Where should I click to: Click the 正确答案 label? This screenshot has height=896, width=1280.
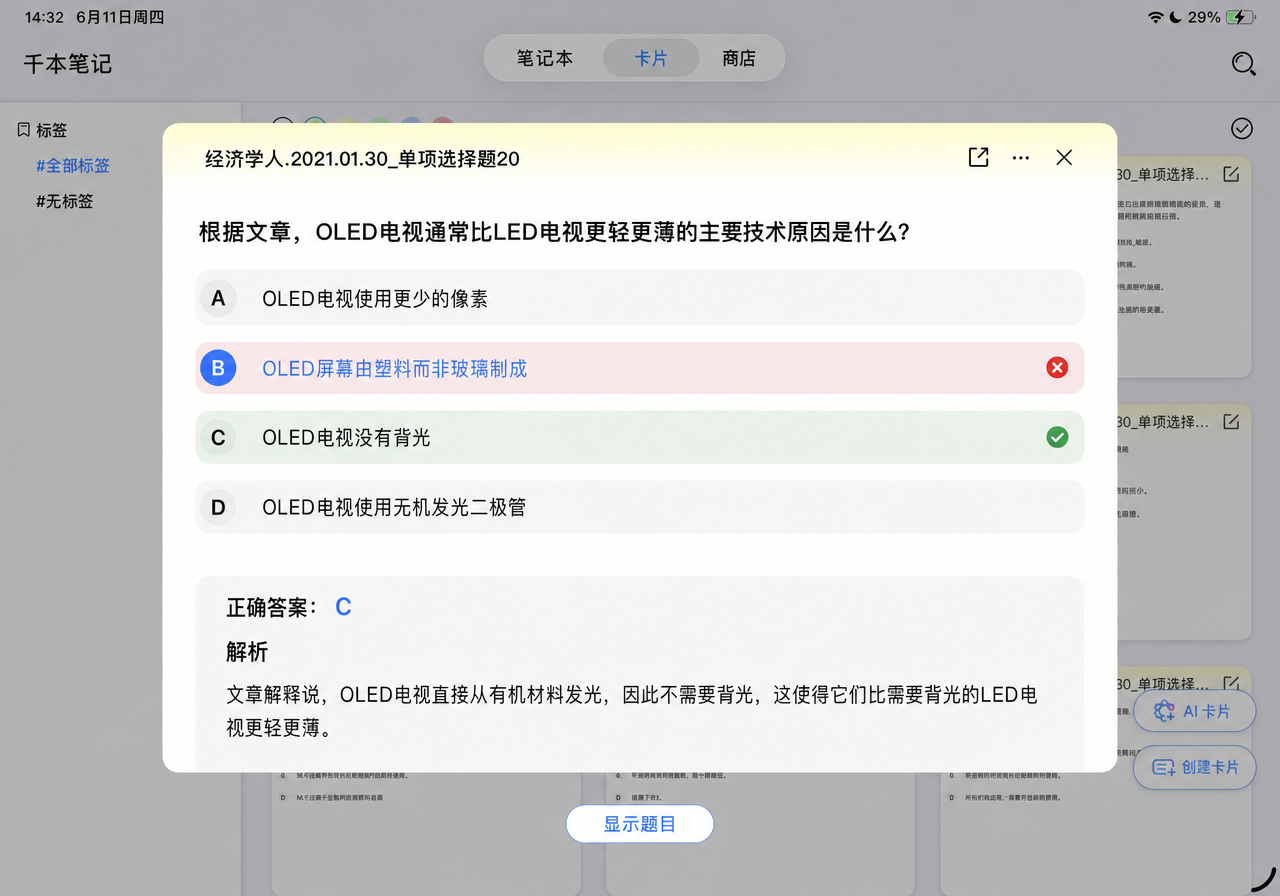pos(271,607)
